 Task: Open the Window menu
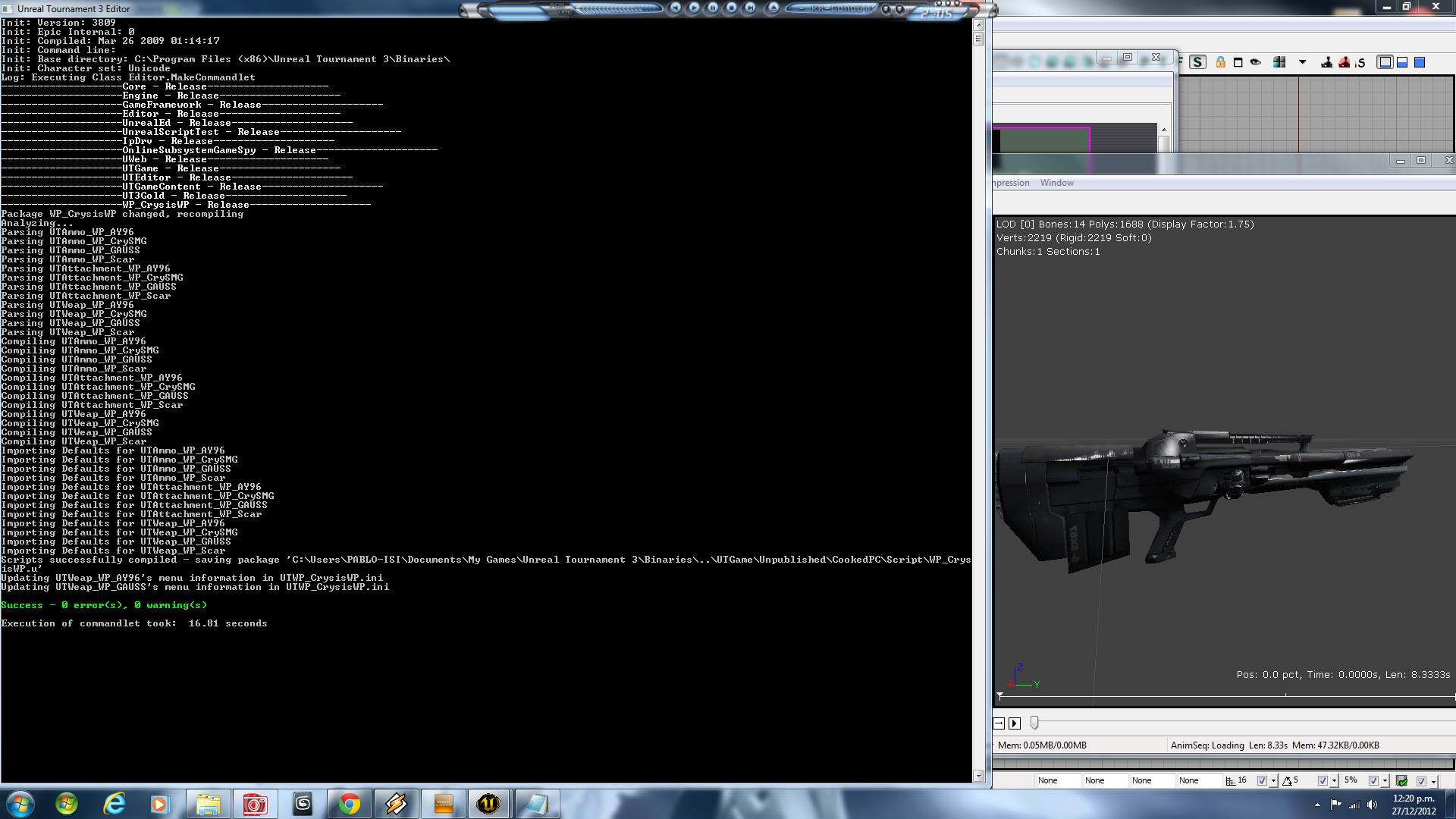point(1056,183)
